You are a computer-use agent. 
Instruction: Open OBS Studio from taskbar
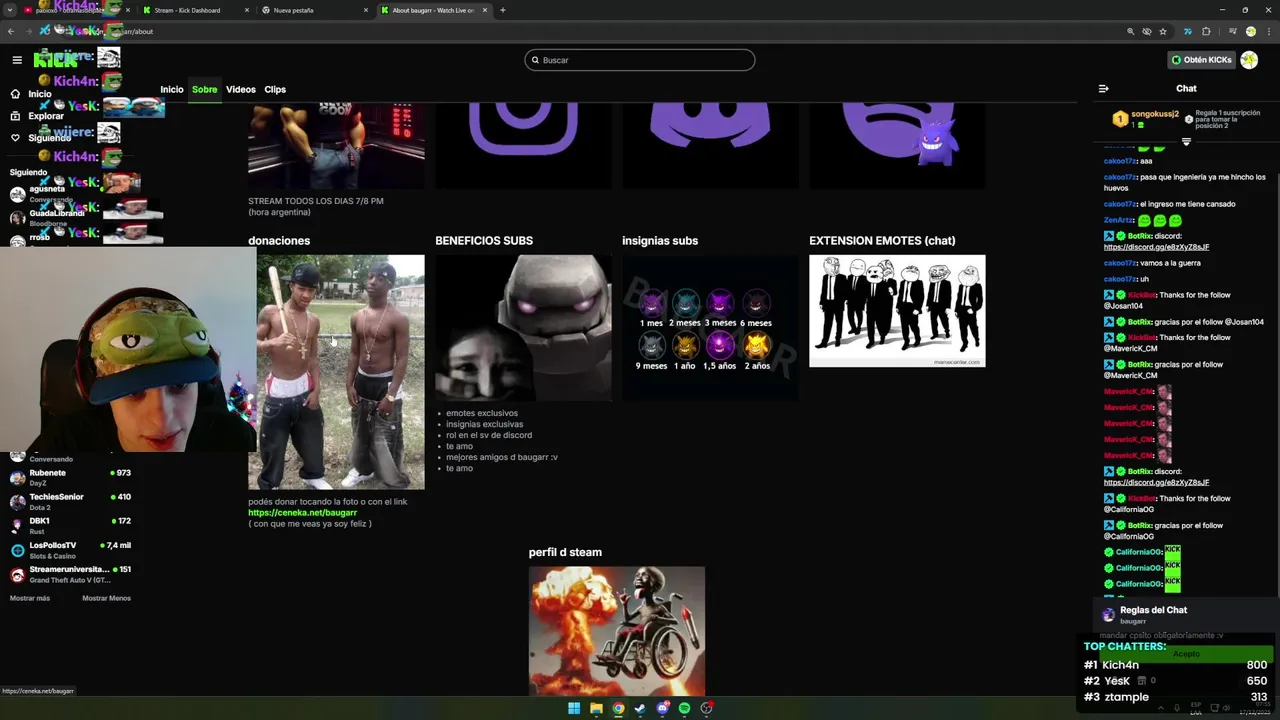click(706, 708)
